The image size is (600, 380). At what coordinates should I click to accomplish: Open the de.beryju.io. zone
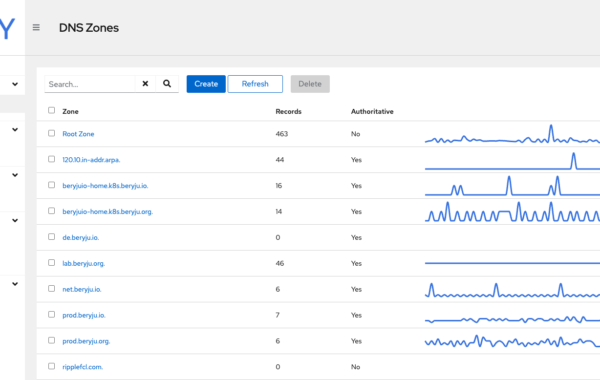(x=81, y=238)
